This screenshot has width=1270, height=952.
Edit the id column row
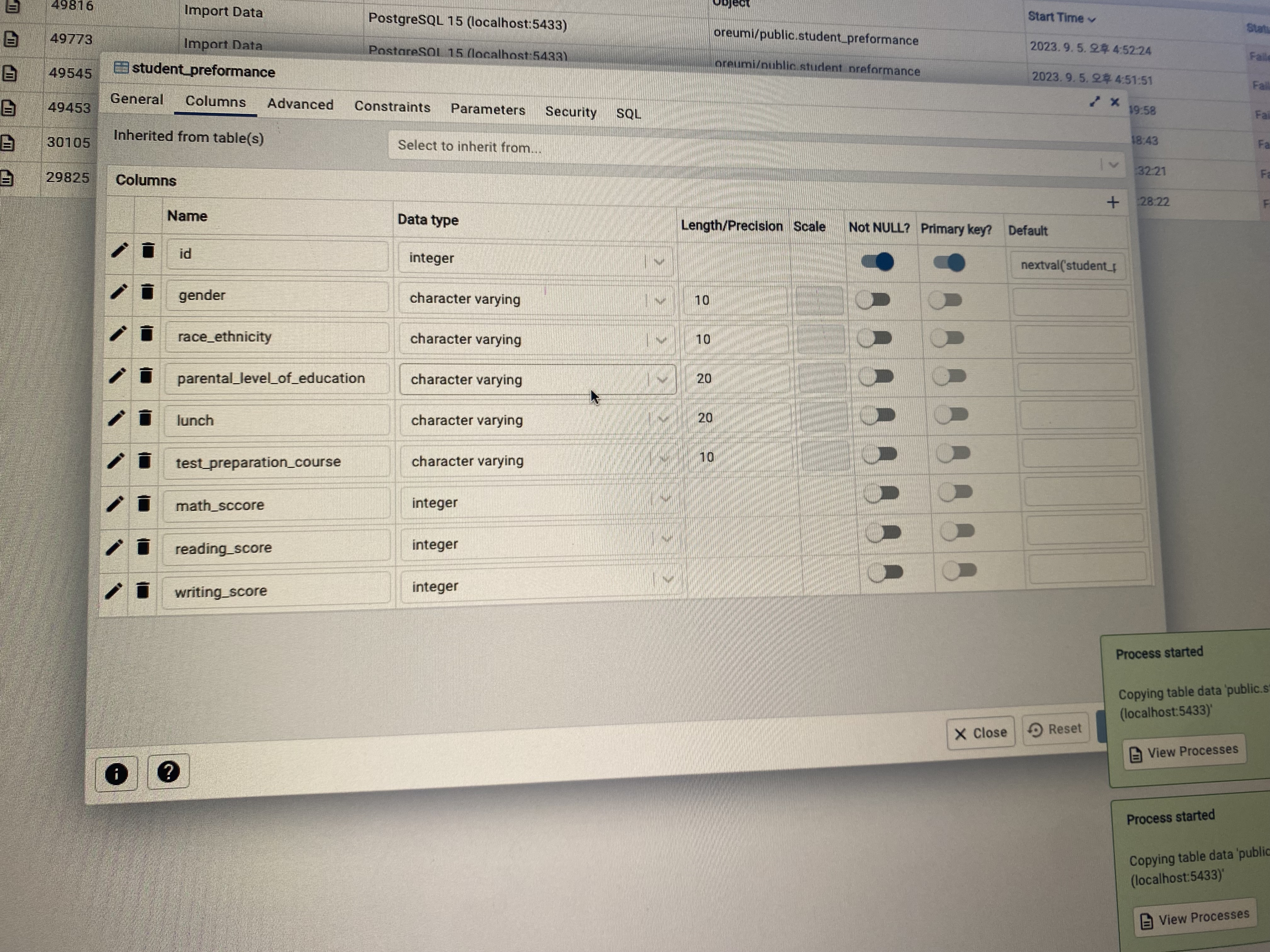coord(119,250)
